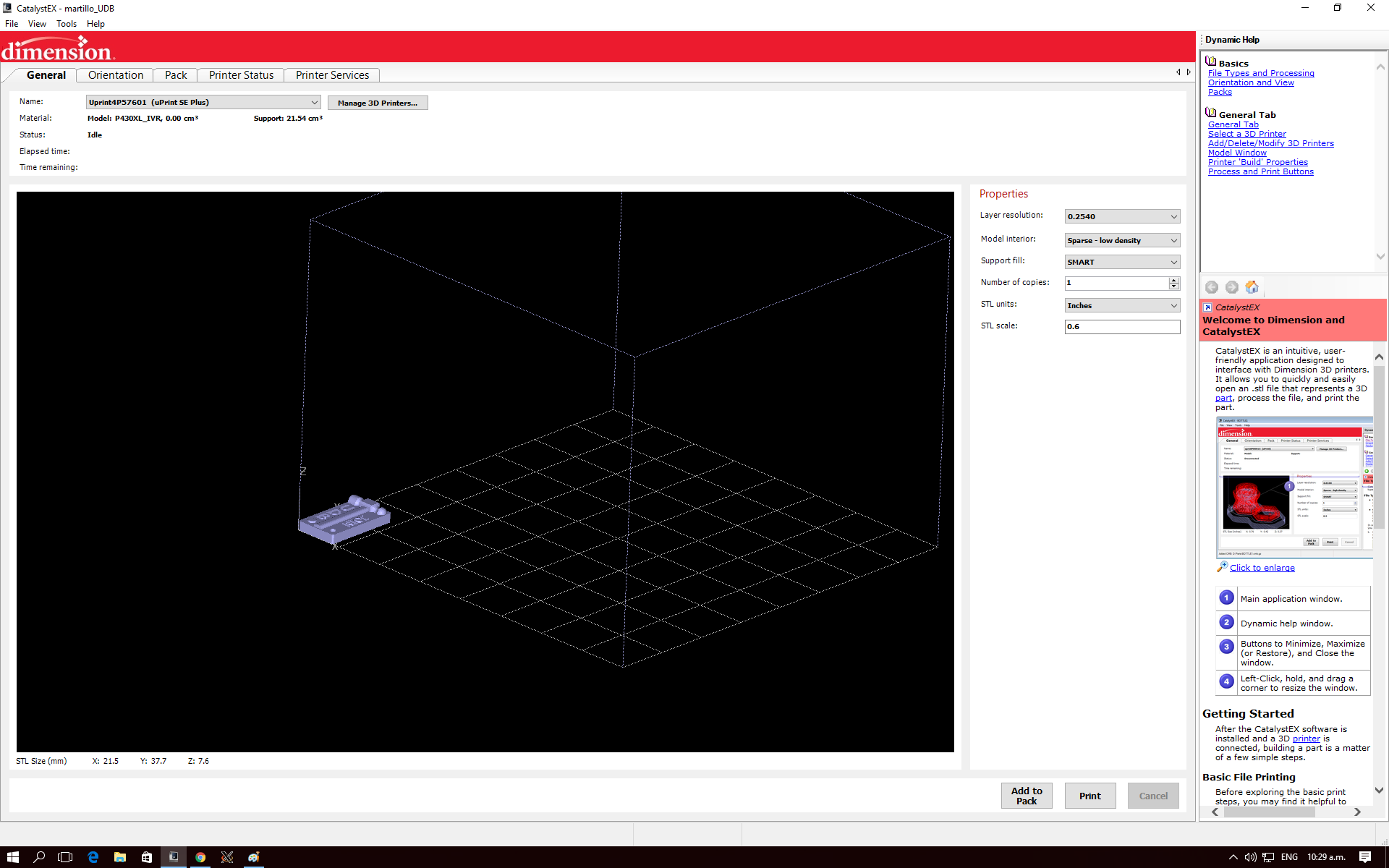
Task: Open the Tools menu
Action: (67, 24)
